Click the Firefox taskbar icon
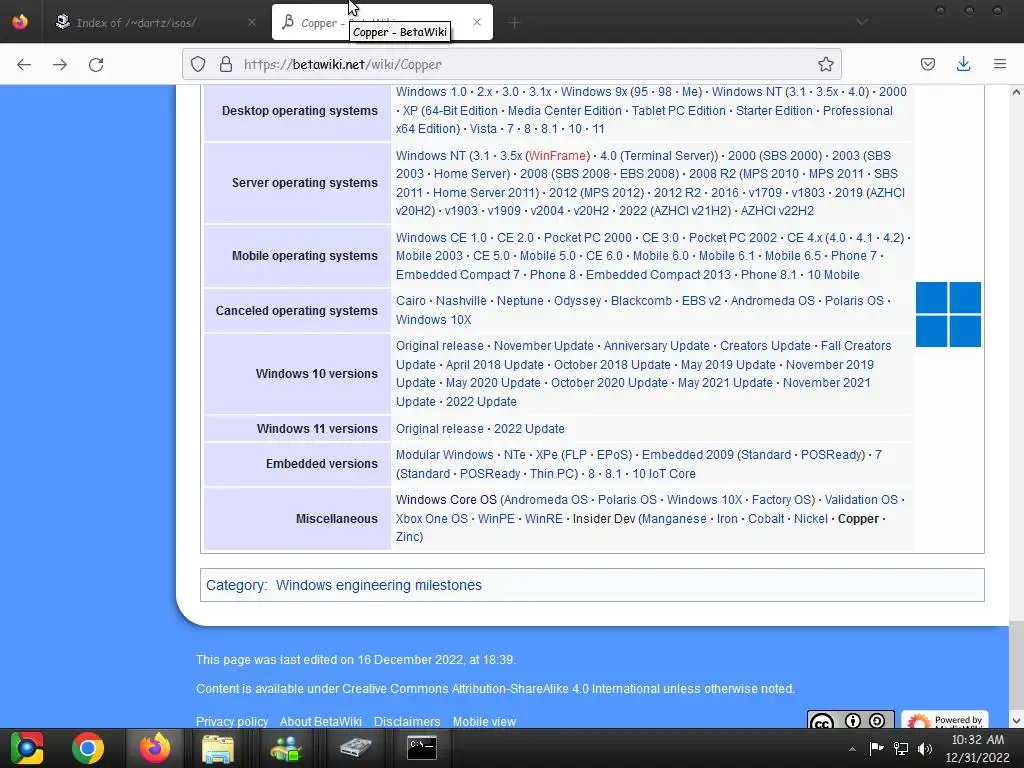 point(155,748)
